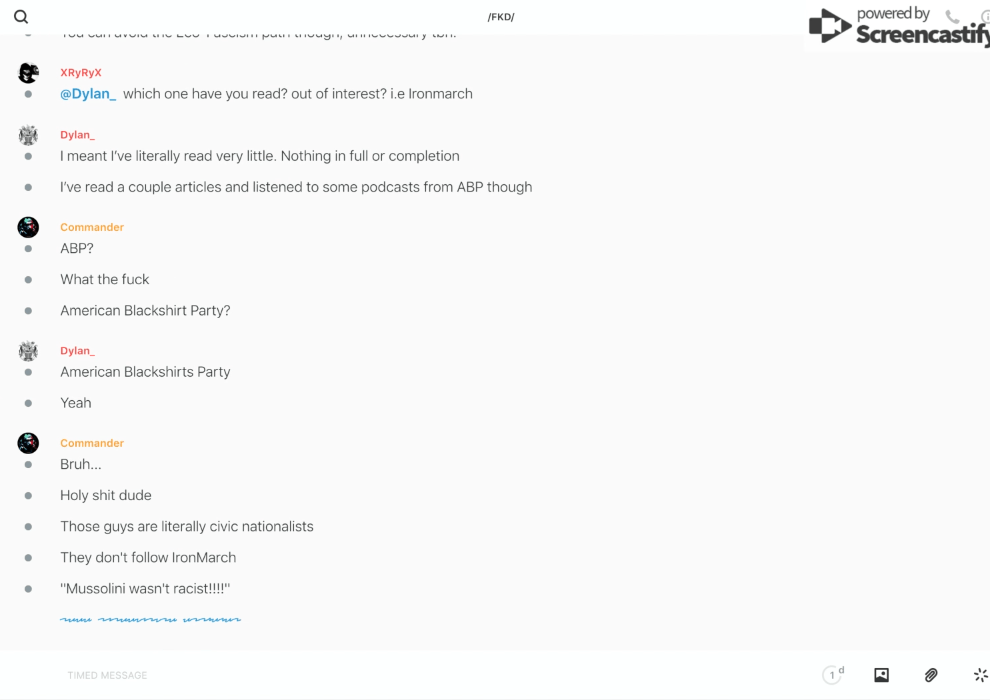Click Dylan_'s avatar beside 'American Blackshirts Party'
990x700 pixels.
tap(28, 351)
